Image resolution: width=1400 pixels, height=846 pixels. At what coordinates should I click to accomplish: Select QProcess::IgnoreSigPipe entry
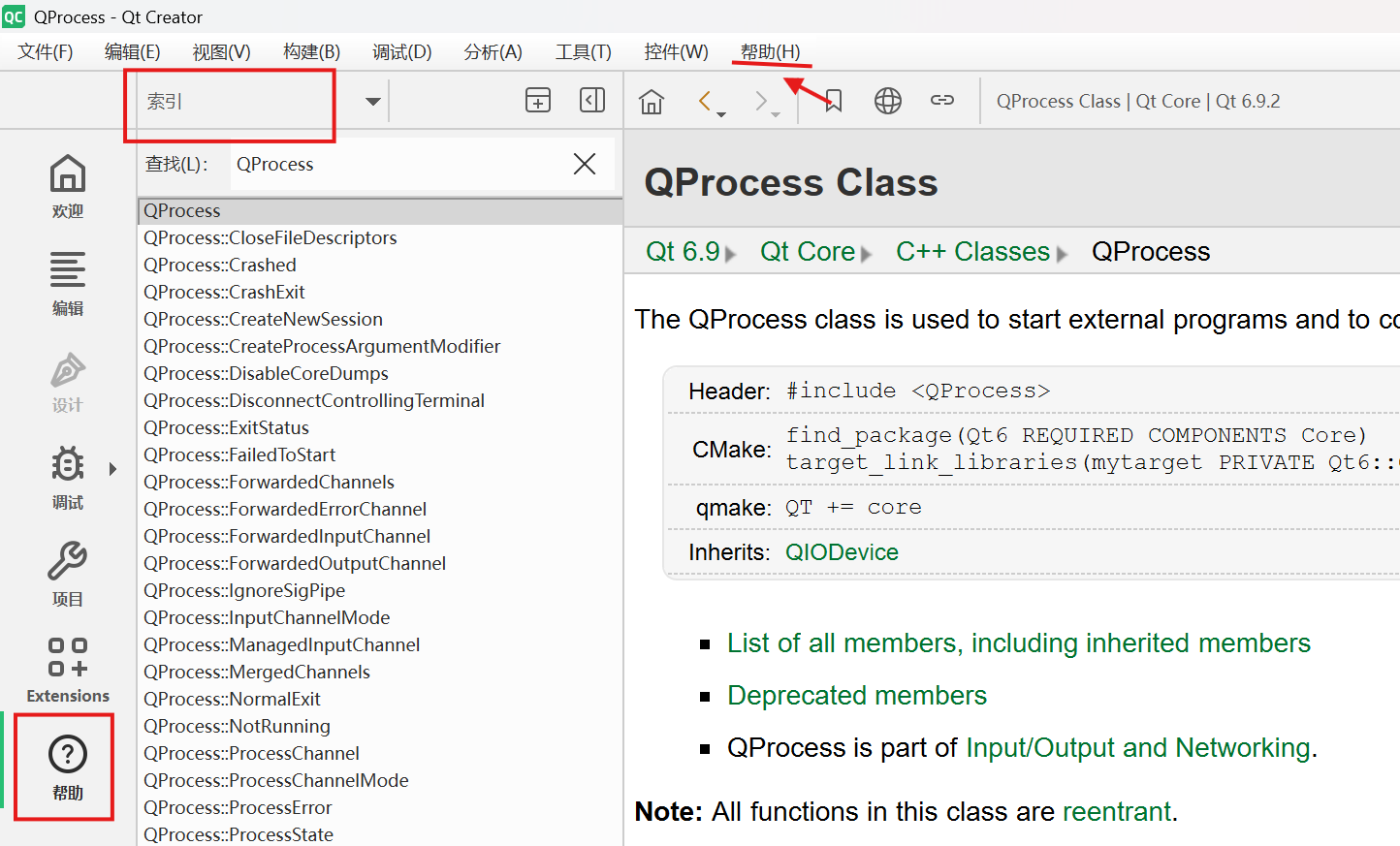380,591
